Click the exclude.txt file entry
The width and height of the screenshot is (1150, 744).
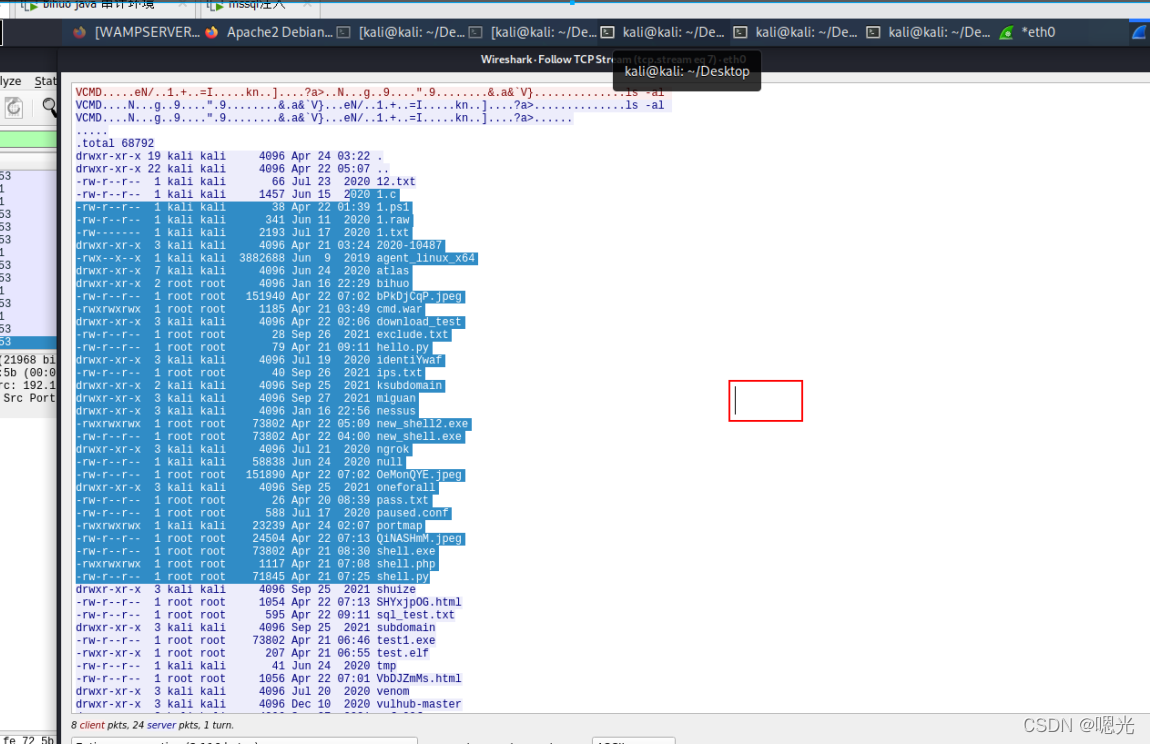(413, 335)
